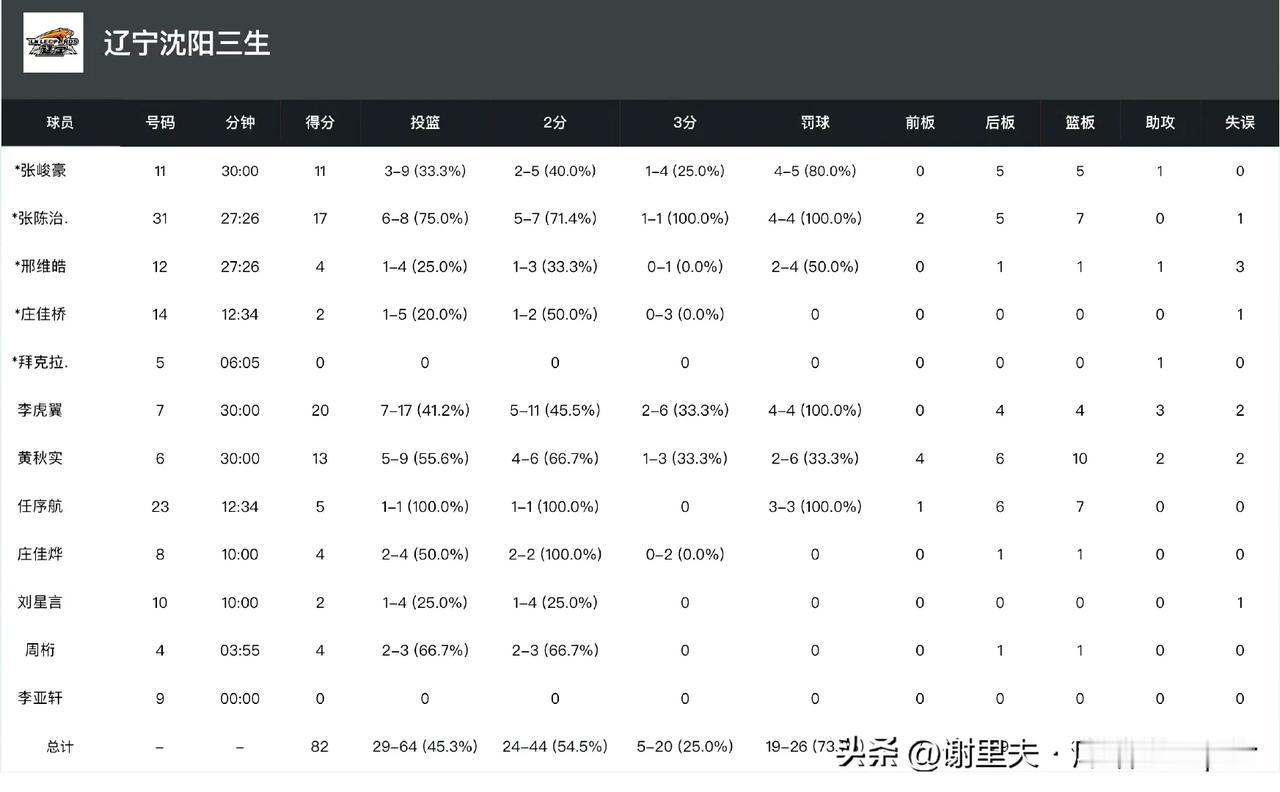Viewport: 1280px width, 792px height.
Task: Select the 罚球 column header
Action: [815, 122]
